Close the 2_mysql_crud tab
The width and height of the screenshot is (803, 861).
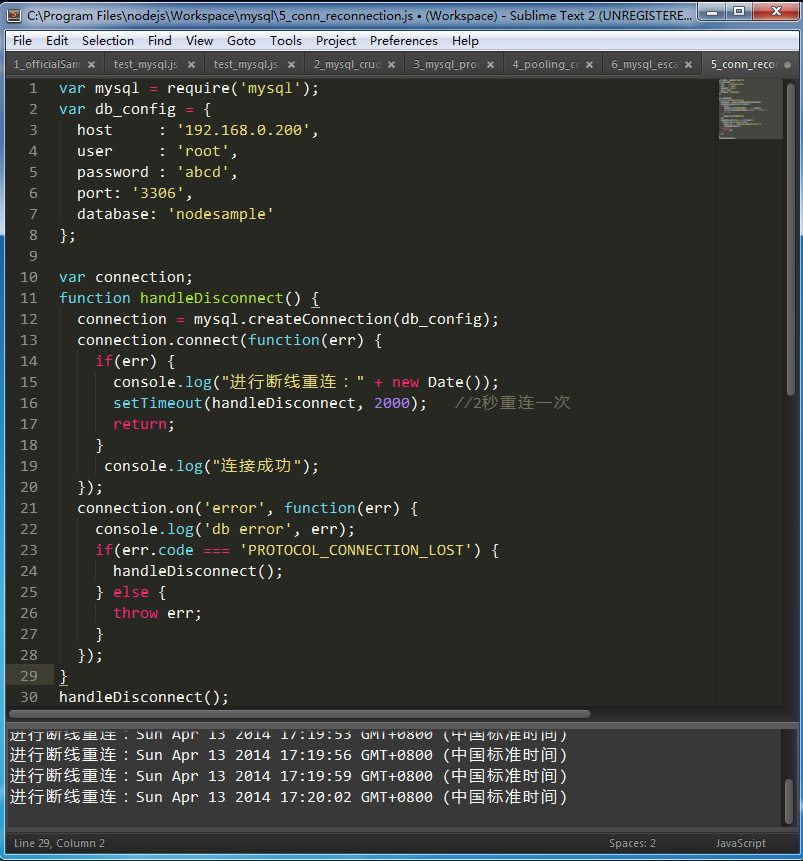(391, 65)
